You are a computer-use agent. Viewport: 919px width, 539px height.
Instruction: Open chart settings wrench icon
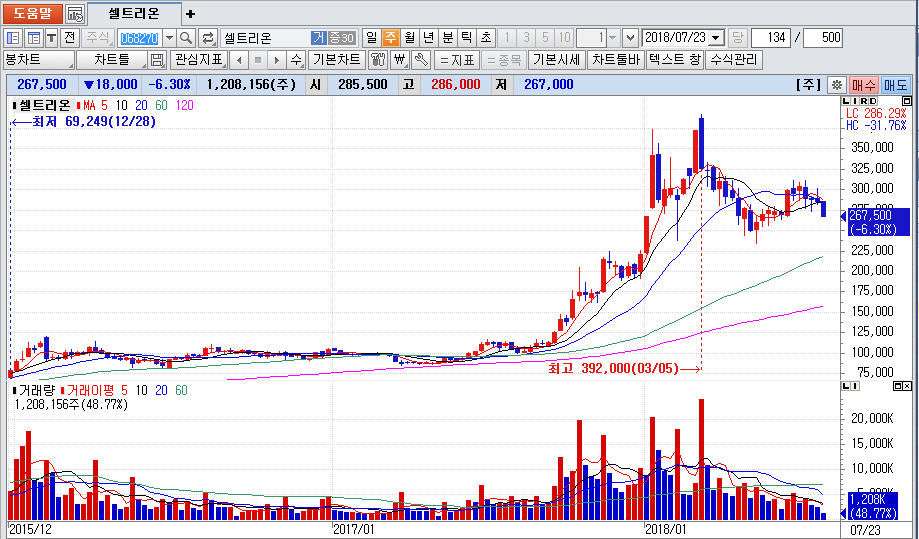point(421,60)
